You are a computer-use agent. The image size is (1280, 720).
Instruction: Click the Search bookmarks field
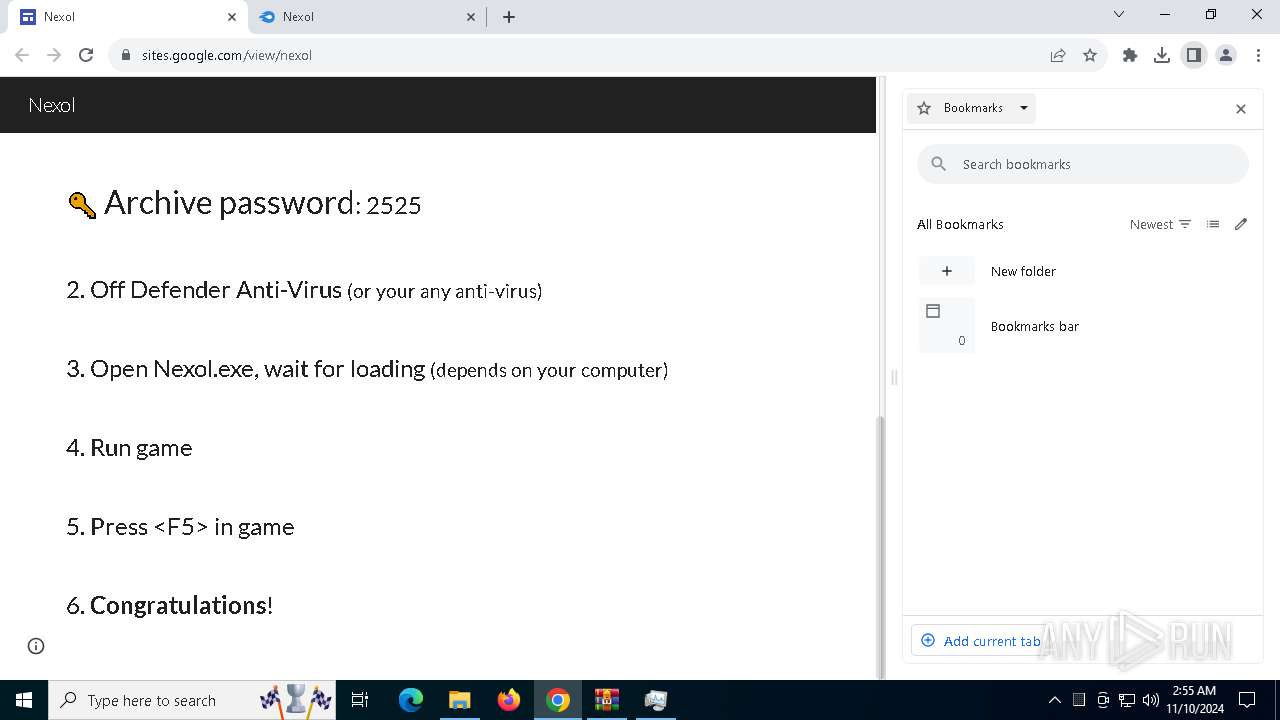pos(1083,164)
